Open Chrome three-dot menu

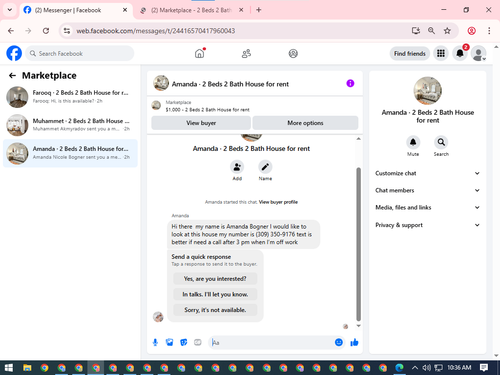(x=489, y=31)
